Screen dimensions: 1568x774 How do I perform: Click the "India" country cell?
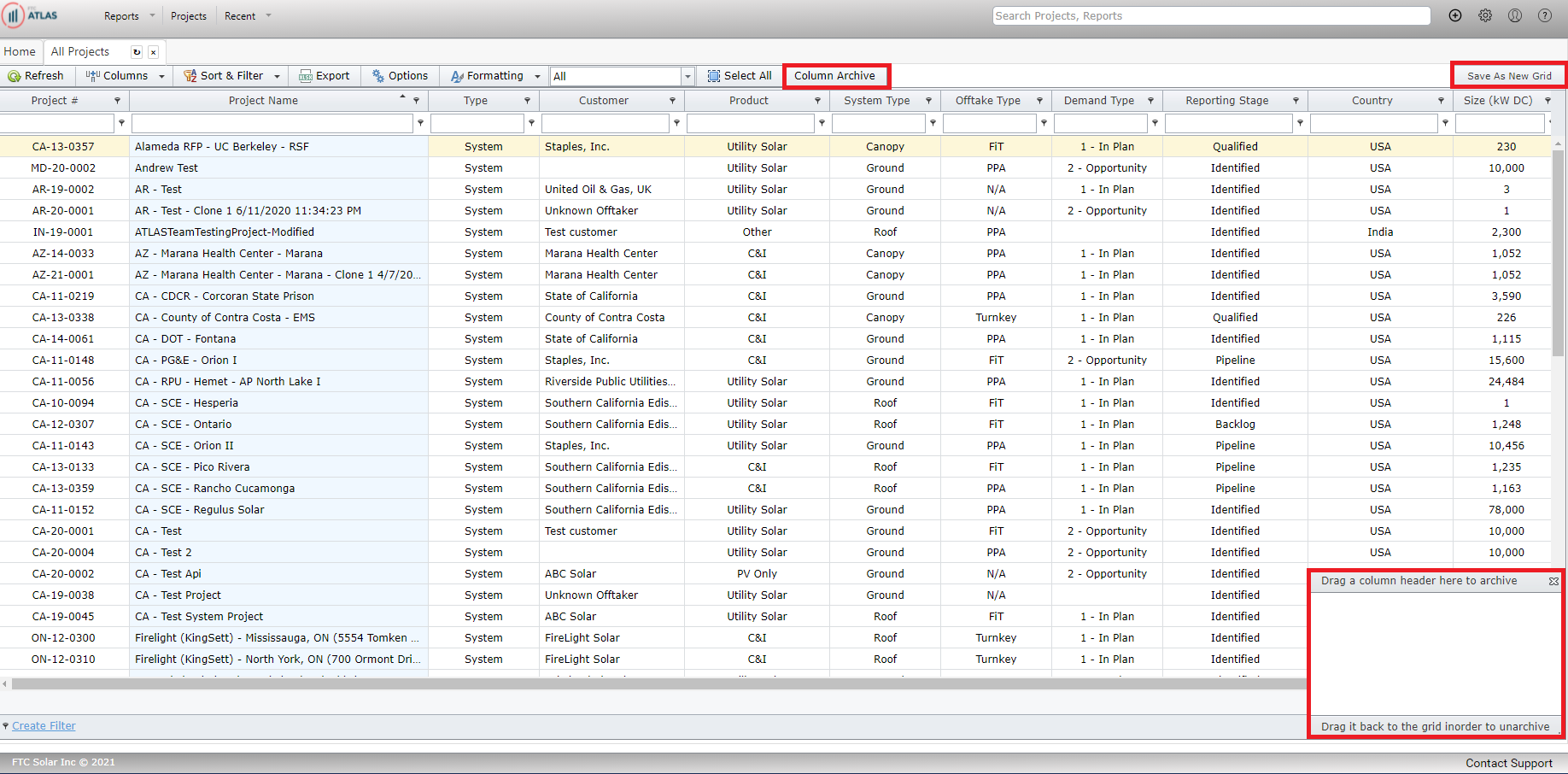(x=1380, y=232)
